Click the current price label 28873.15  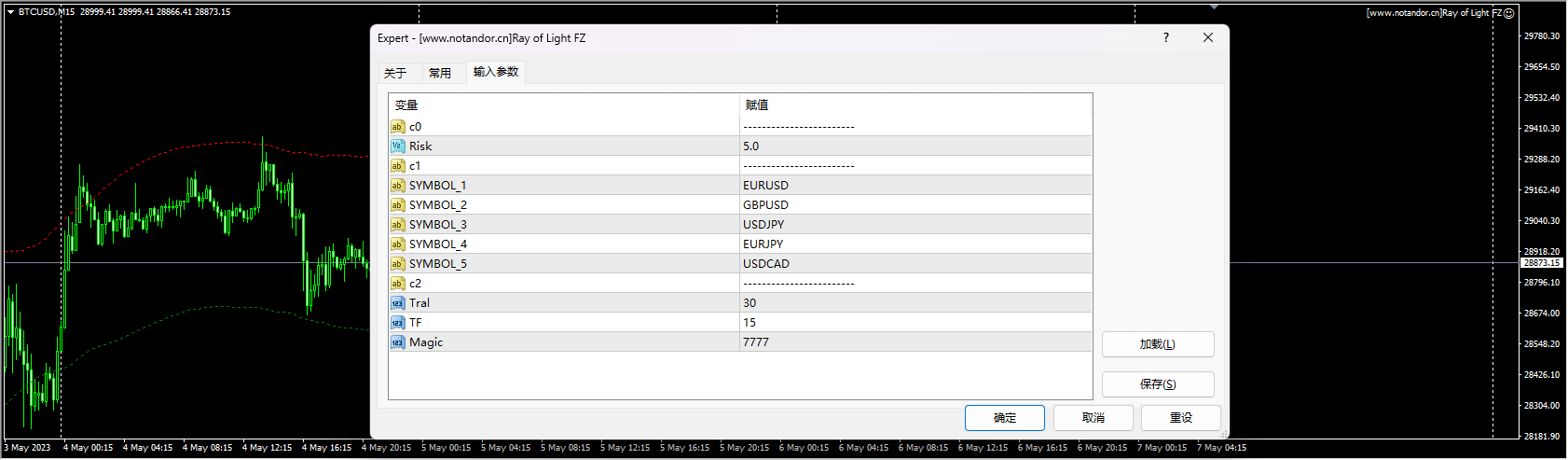[1542, 263]
